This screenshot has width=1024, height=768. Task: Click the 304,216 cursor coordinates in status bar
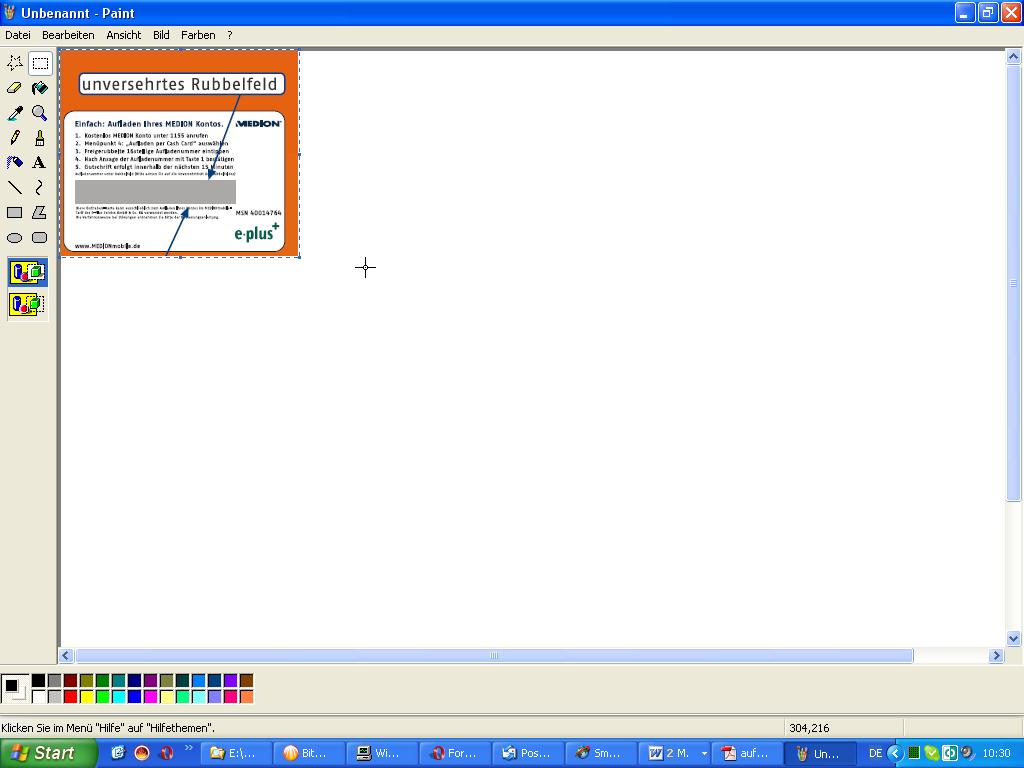pyautogui.click(x=809, y=728)
